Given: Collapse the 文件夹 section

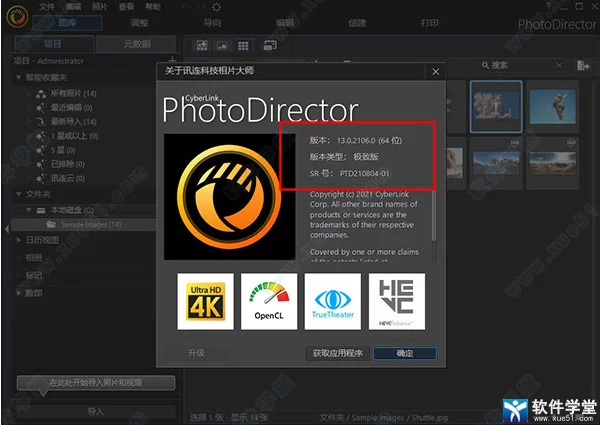Looking at the screenshot, I should coord(18,194).
